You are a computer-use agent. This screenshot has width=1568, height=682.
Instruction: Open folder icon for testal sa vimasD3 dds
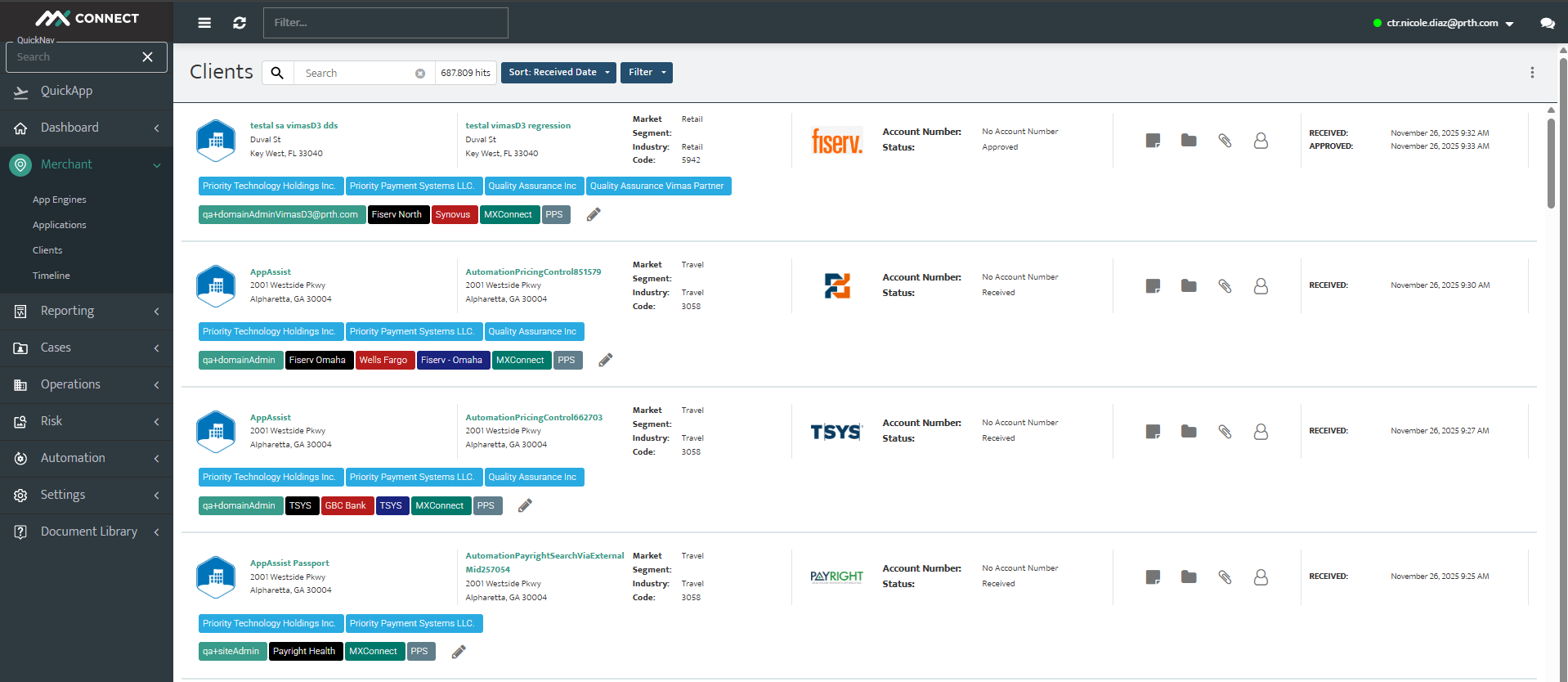click(x=1189, y=141)
